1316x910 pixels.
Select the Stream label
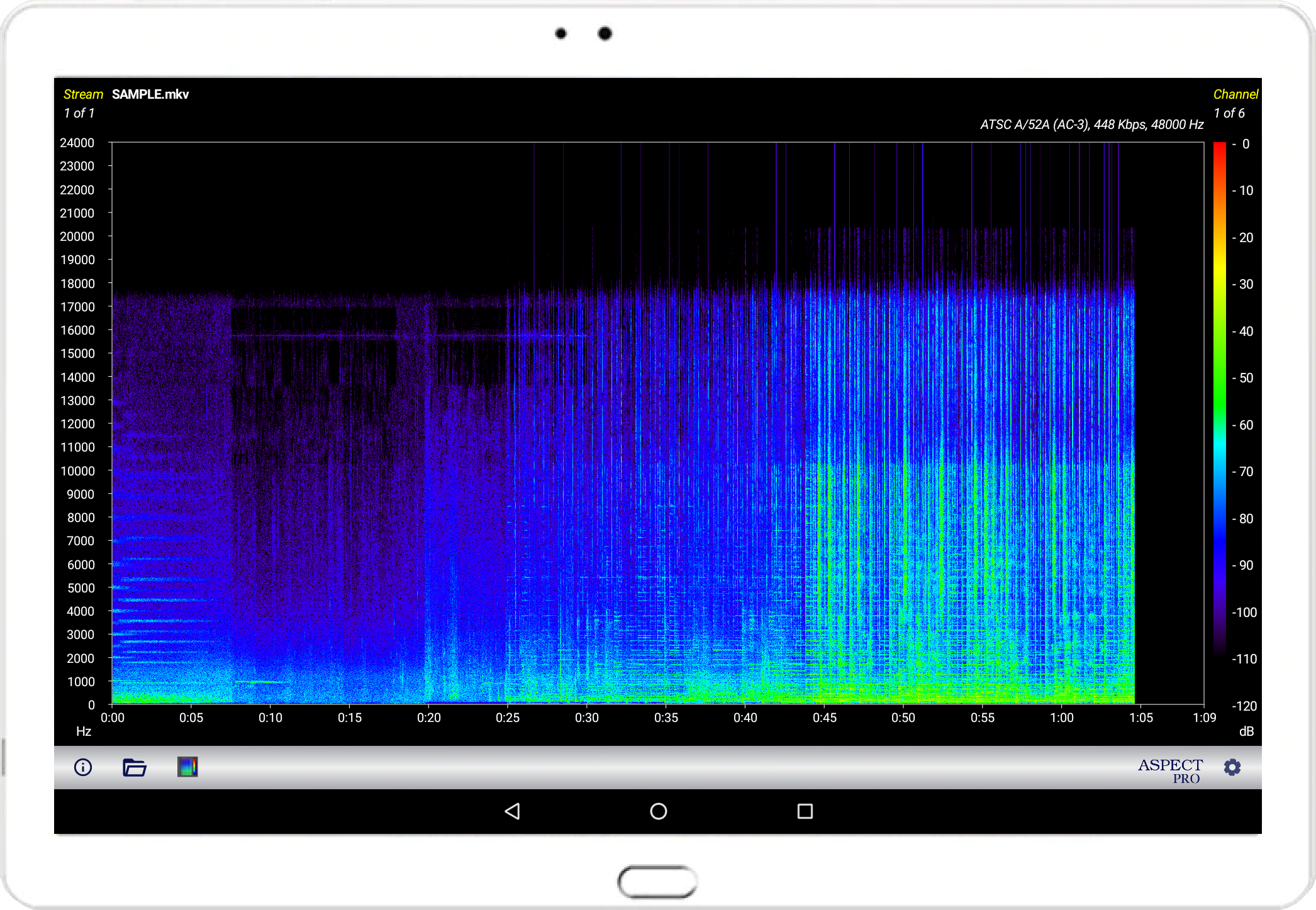pos(83,94)
